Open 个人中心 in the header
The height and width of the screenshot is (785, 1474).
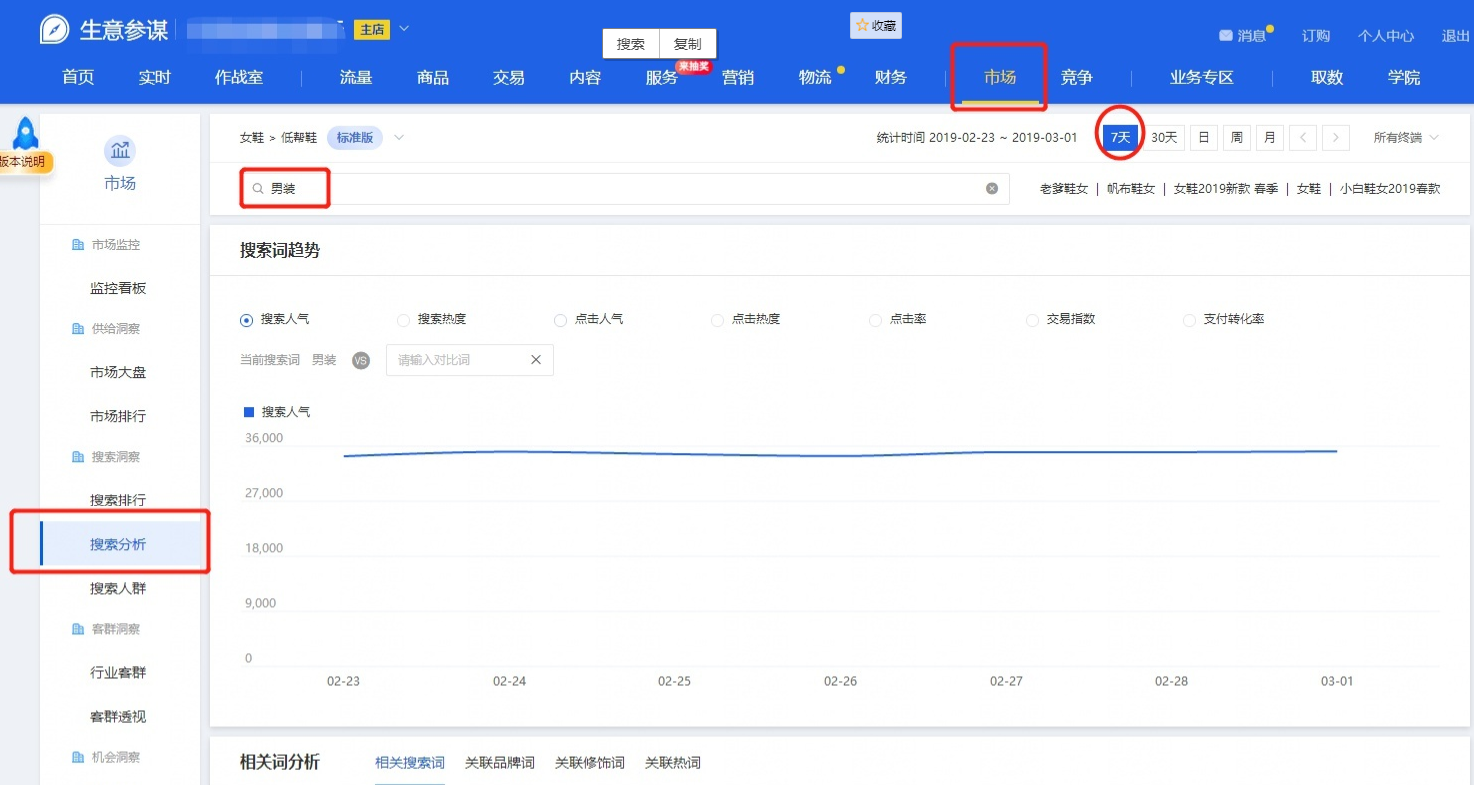point(1386,36)
